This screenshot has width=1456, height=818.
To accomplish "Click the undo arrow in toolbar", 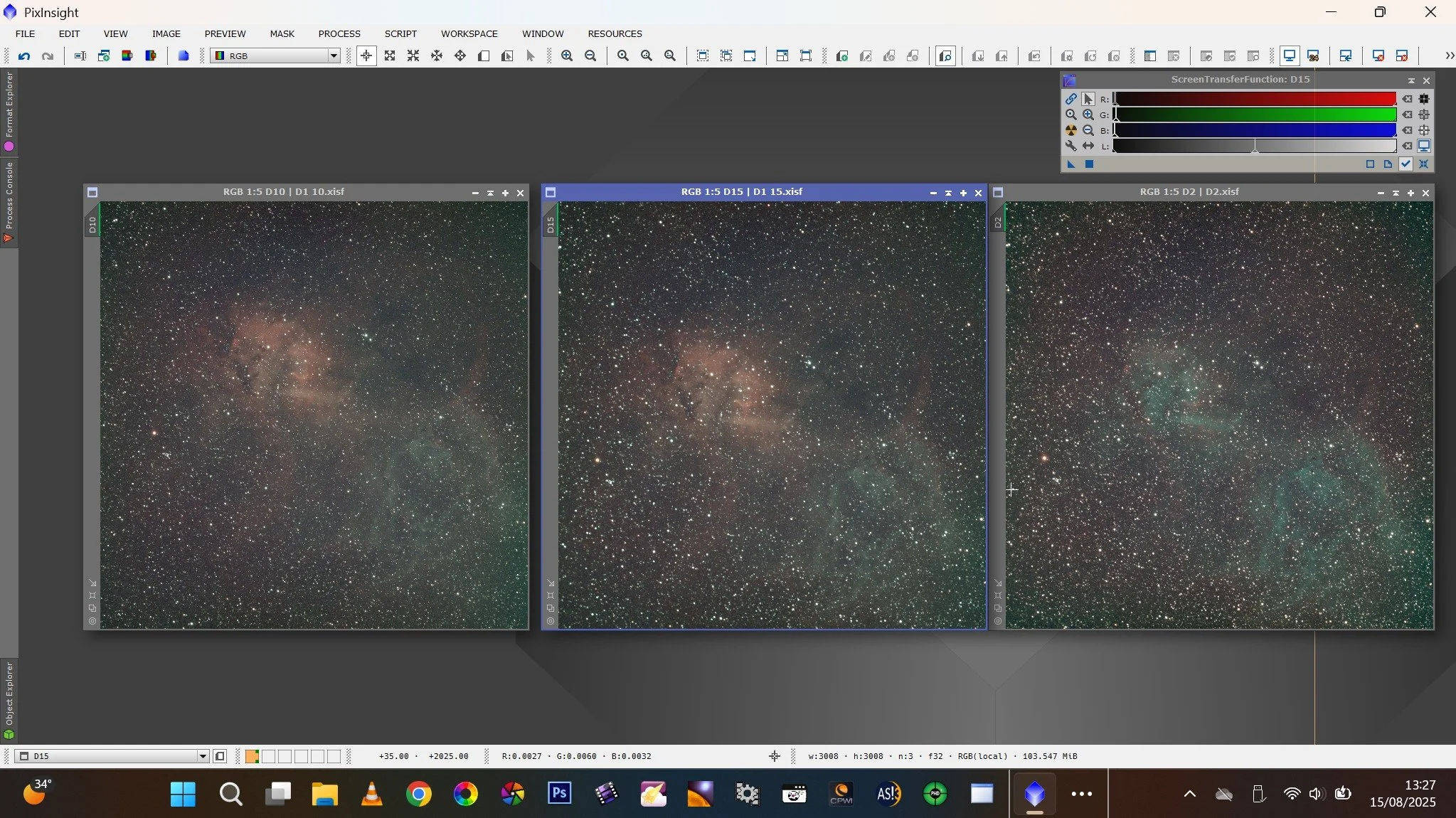I will point(24,55).
